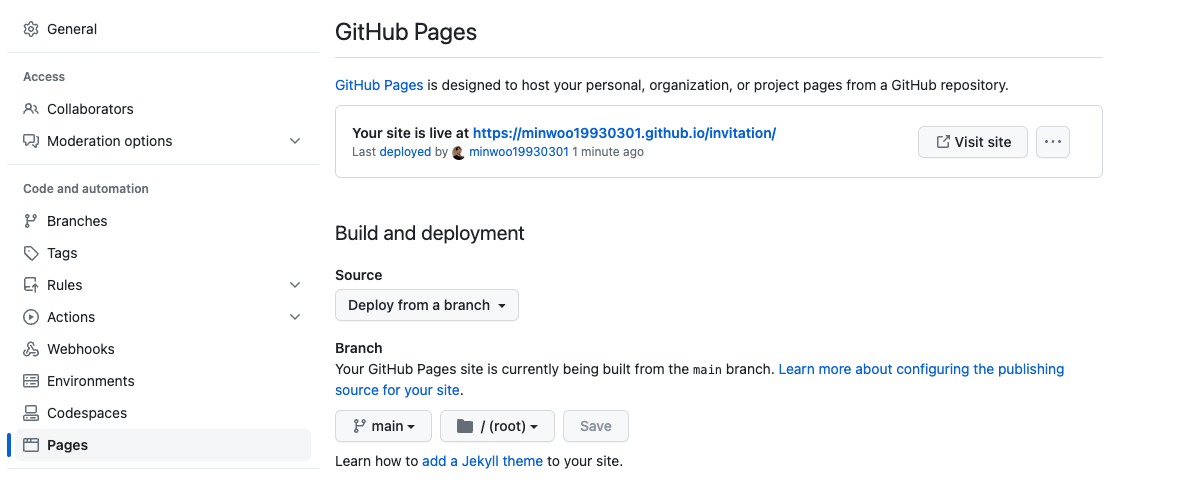Open the Learn more about configuring publishing source link
Screen dimensions: 1195x480
point(700,379)
